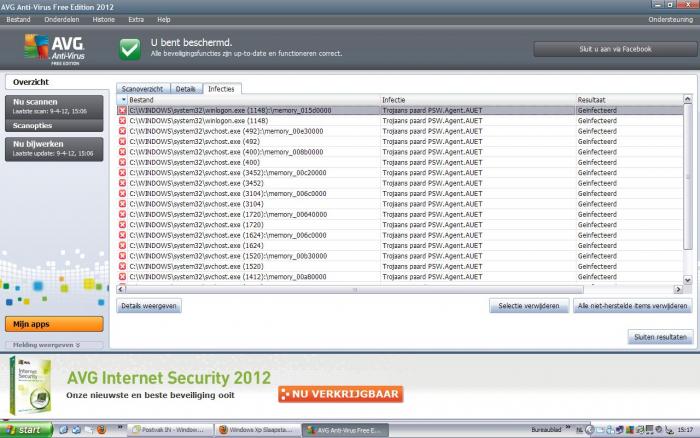Select Overzicht in the sidebar

[57, 82]
